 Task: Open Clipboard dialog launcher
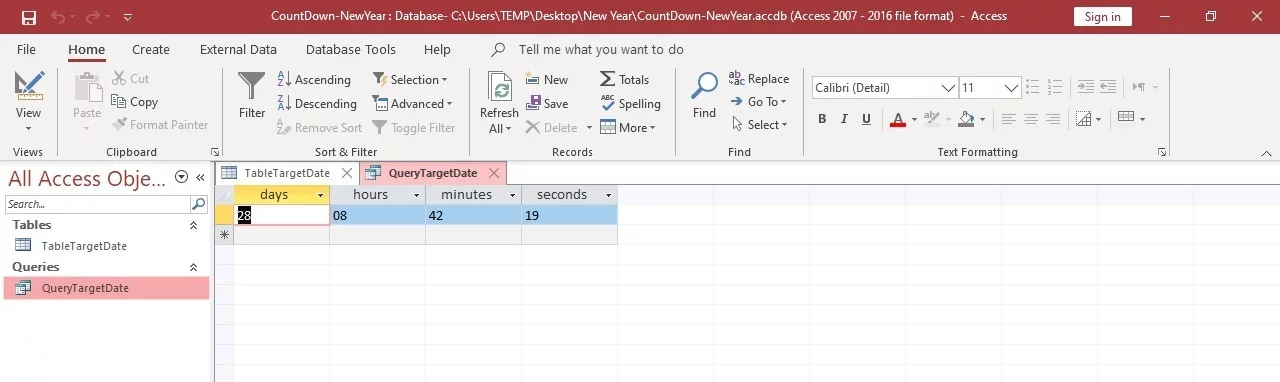point(215,152)
